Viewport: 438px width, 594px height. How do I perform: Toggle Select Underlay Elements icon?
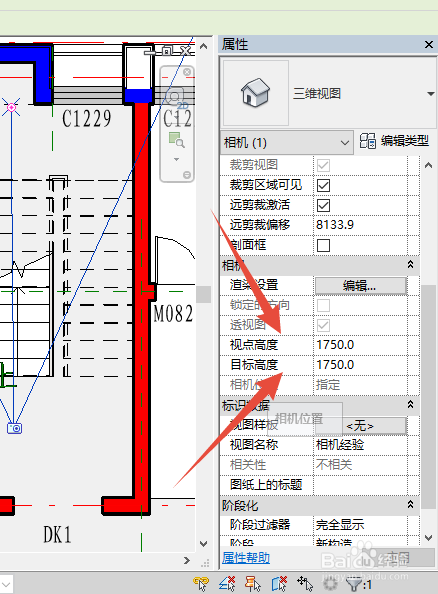(227, 584)
